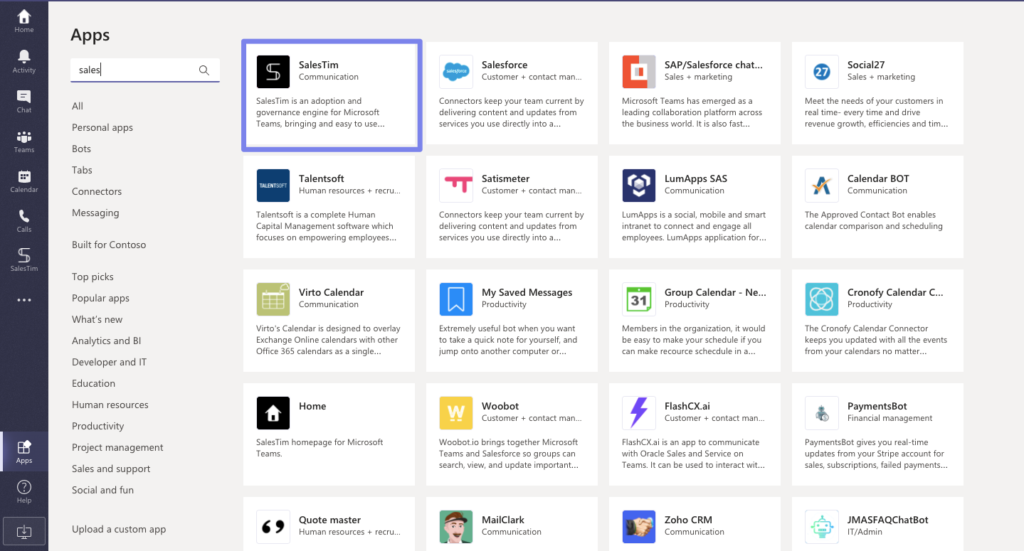Image resolution: width=1024 pixels, height=551 pixels.
Task: Click the apps search input field
Action: point(145,70)
